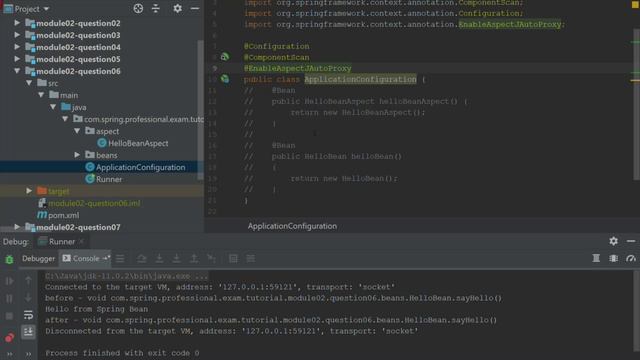This screenshot has height=360, width=640.
Task: Click the Trace Current Stream Chain icon
Action: (x=251, y=258)
